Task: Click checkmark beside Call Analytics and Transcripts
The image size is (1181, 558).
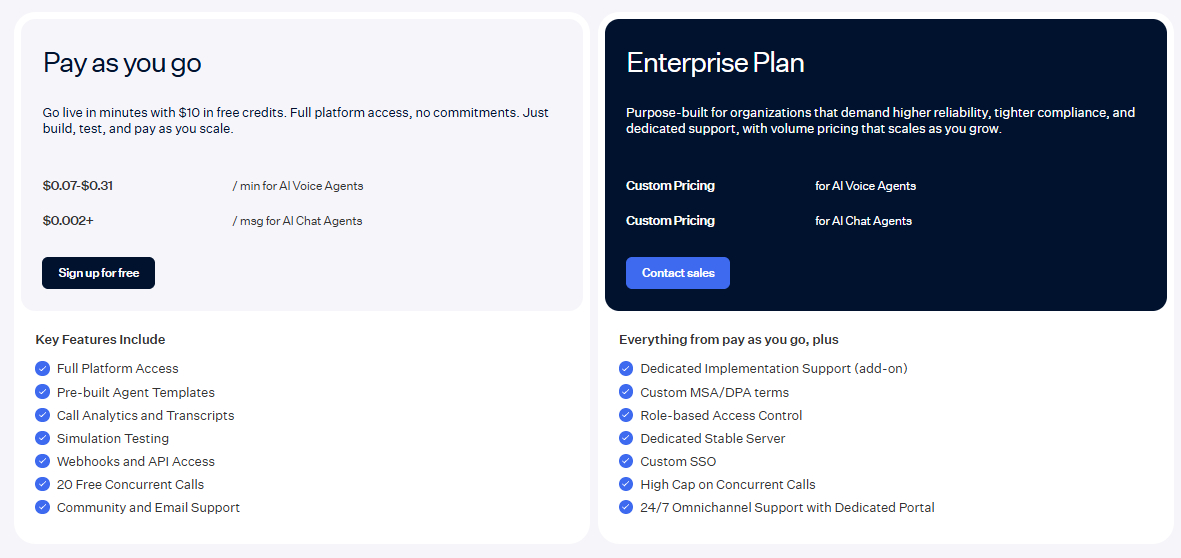Action: click(x=42, y=415)
